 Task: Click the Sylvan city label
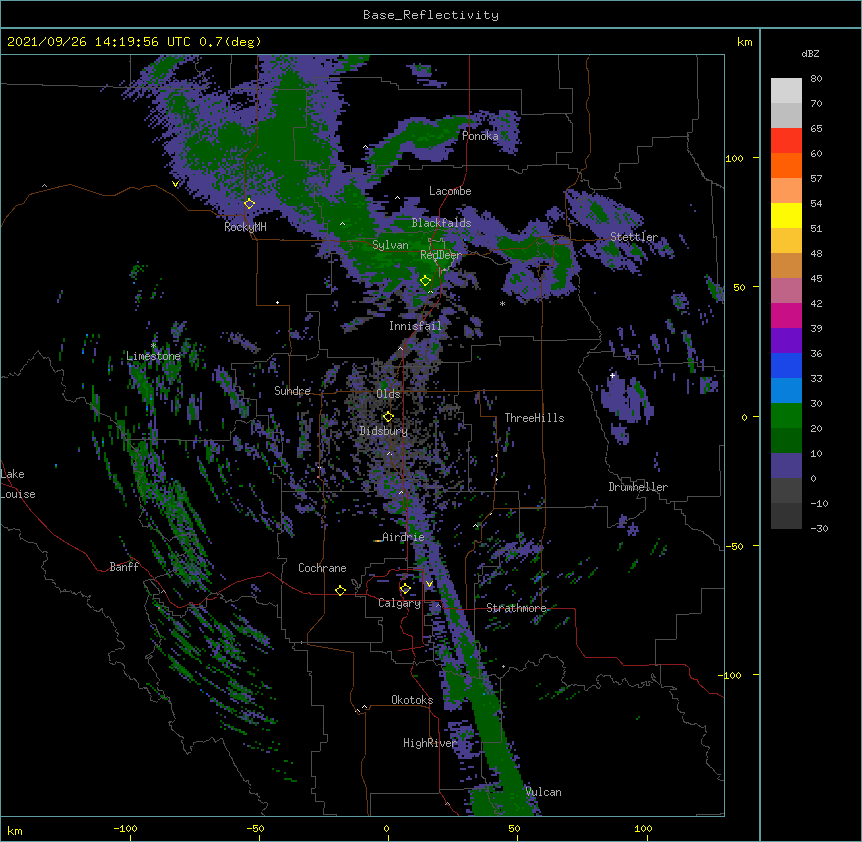pos(390,245)
